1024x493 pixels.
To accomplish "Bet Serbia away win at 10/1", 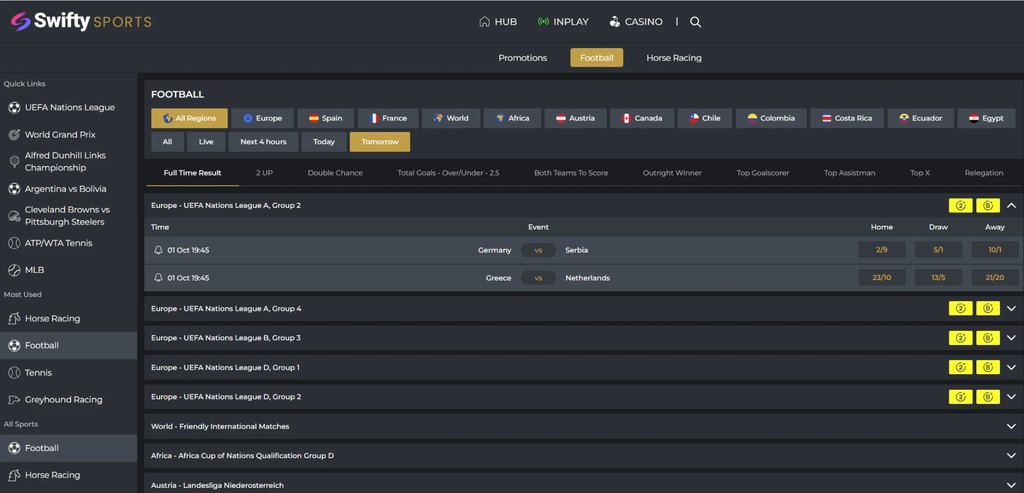I will (x=995, y=250).
